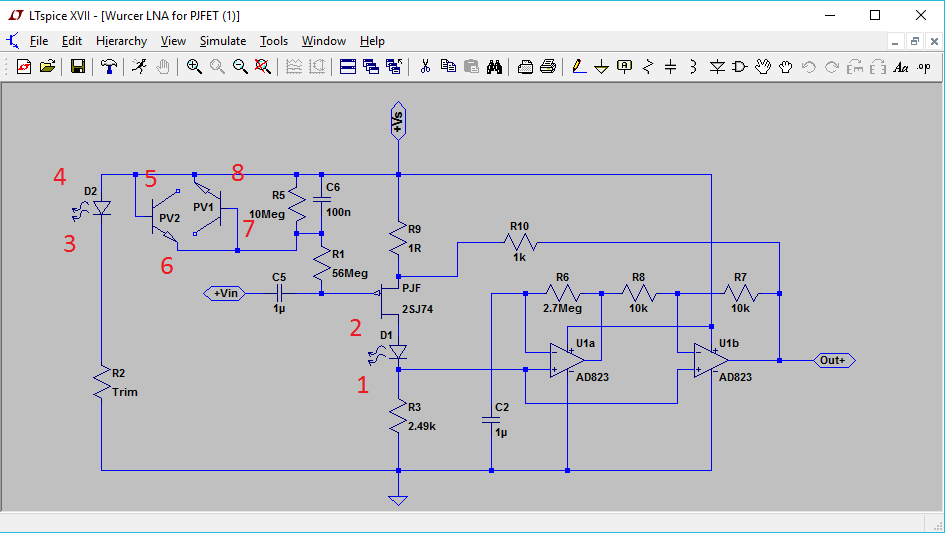Viewport: 945px width, 533px height.
Task: Click the R10 1k value
Action: (x=520, y=257)
